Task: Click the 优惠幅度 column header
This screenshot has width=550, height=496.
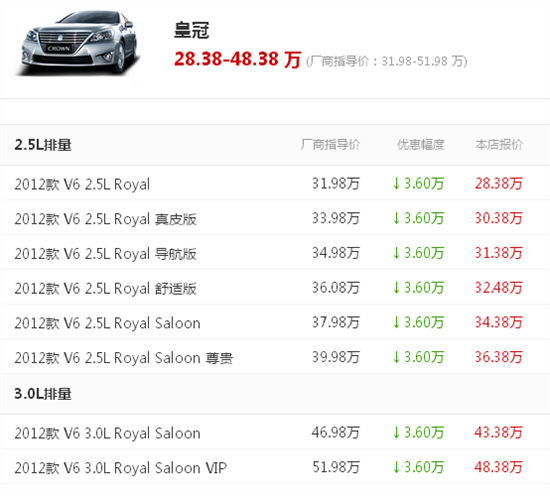Action: coord(421,145)
